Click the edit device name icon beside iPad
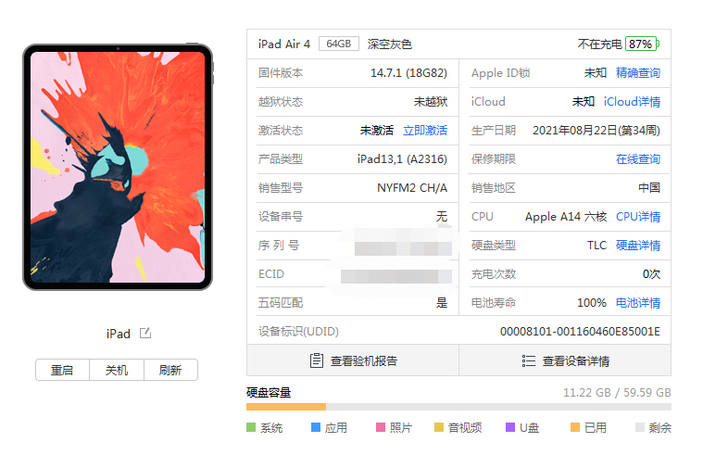The image size is (728, 455). (x=145, y=333)
